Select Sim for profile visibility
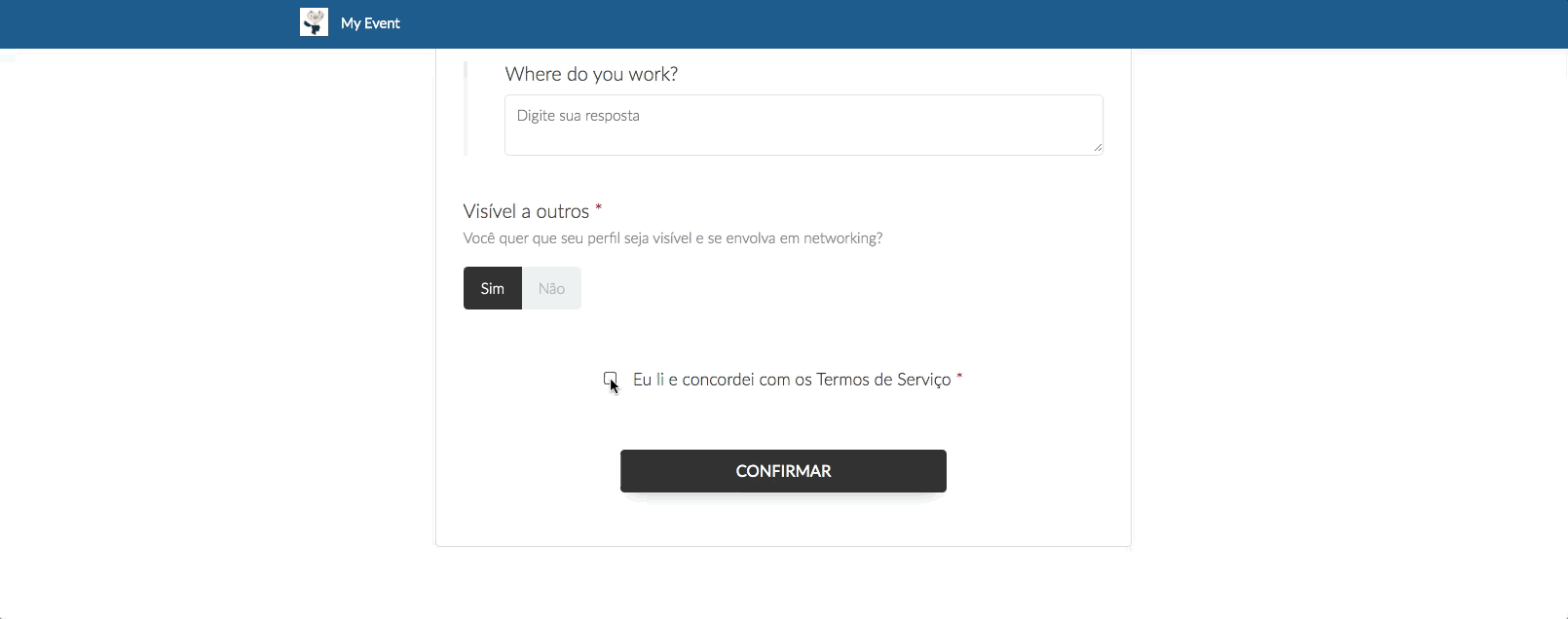Viewport: 1568px width, 619px height. [x=493, y=288]
